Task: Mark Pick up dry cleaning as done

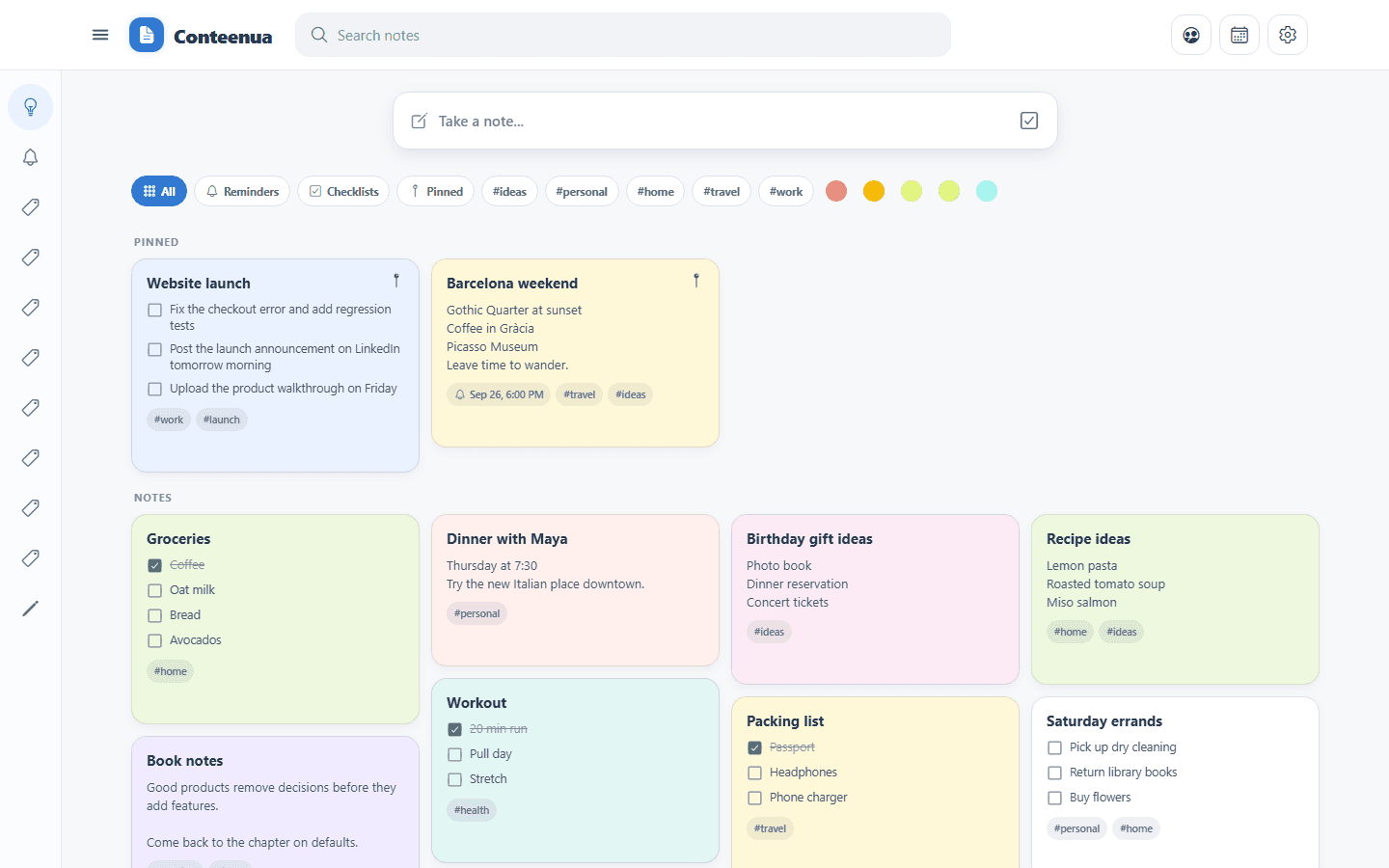Action: [1054, 747]
